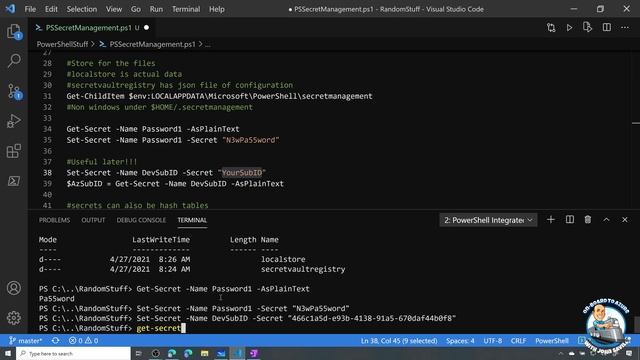Open the PowerShell Command Explorer icon
The image size is (640, 360).
14,181
